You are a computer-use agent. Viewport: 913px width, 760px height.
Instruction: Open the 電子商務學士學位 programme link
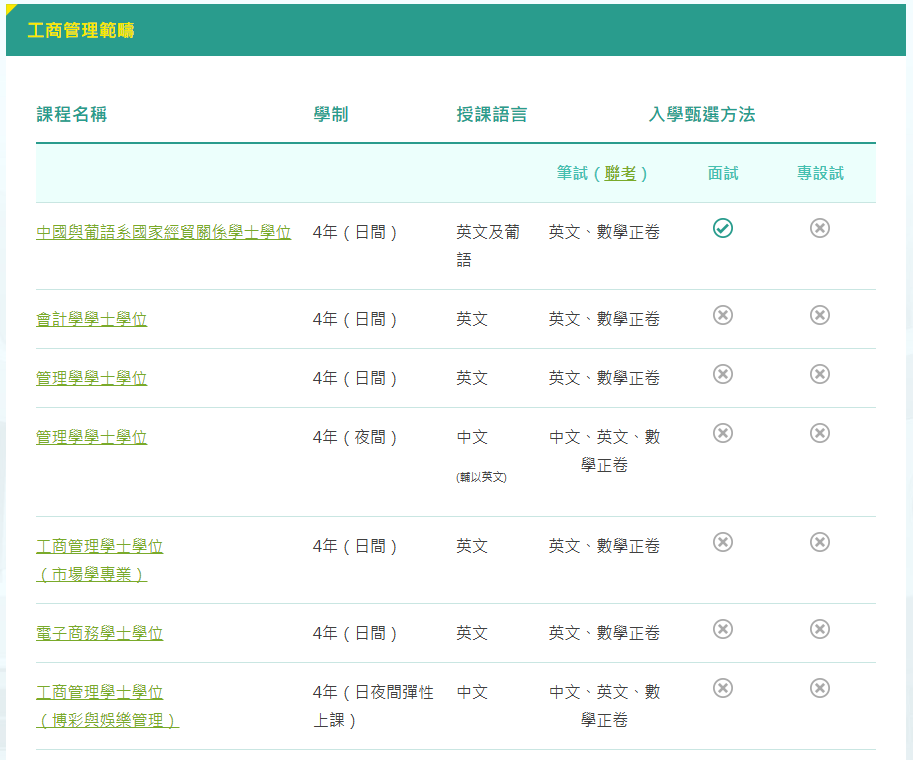[99, 633]
